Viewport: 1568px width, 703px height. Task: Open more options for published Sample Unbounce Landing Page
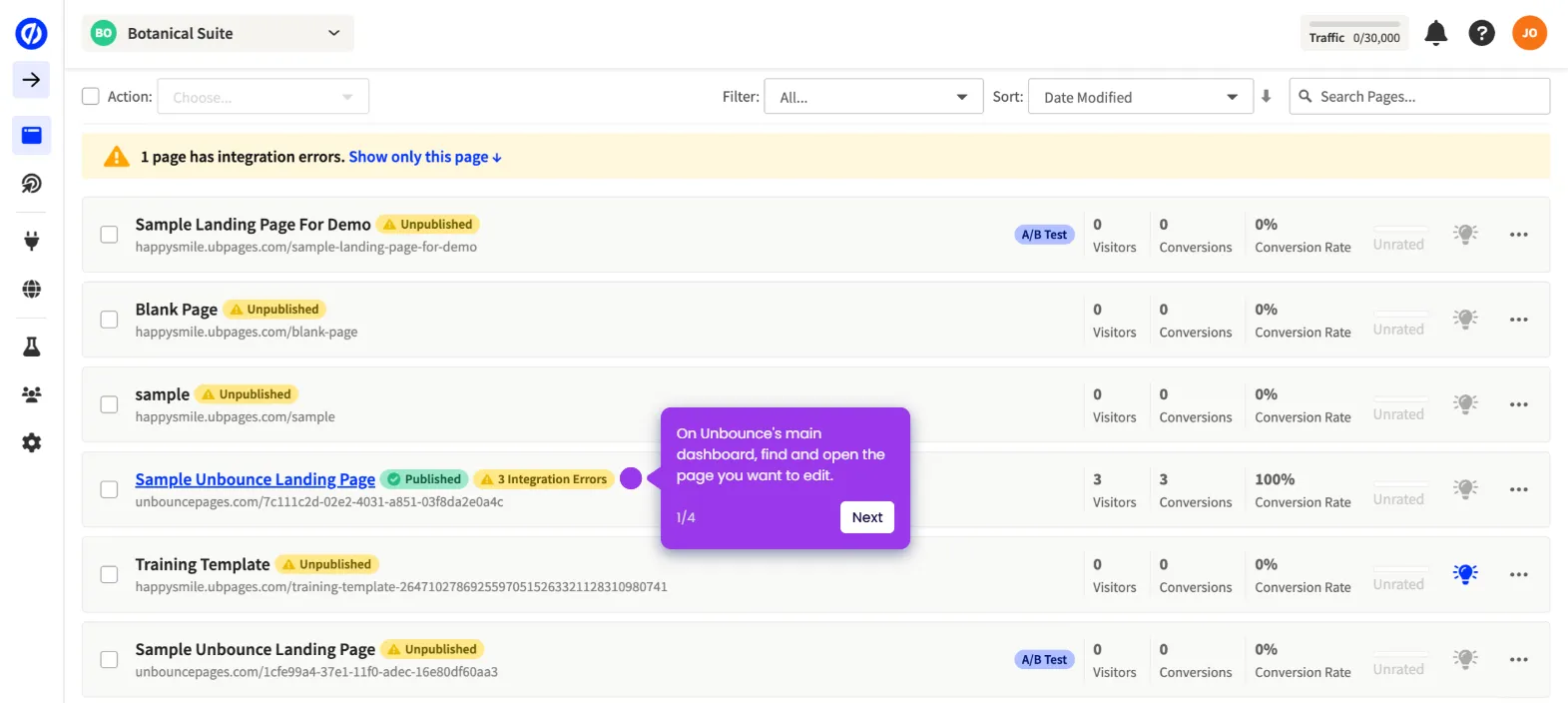pyautogui.click(x=1518, y=489)
